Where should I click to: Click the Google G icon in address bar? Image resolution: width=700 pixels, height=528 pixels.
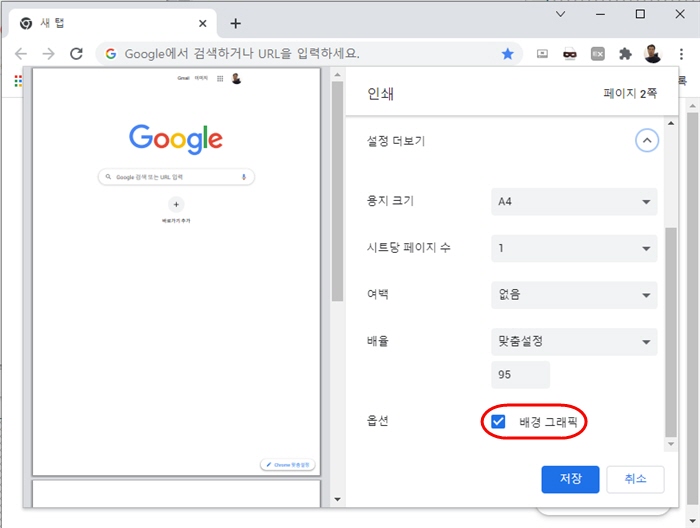point(111,54)
